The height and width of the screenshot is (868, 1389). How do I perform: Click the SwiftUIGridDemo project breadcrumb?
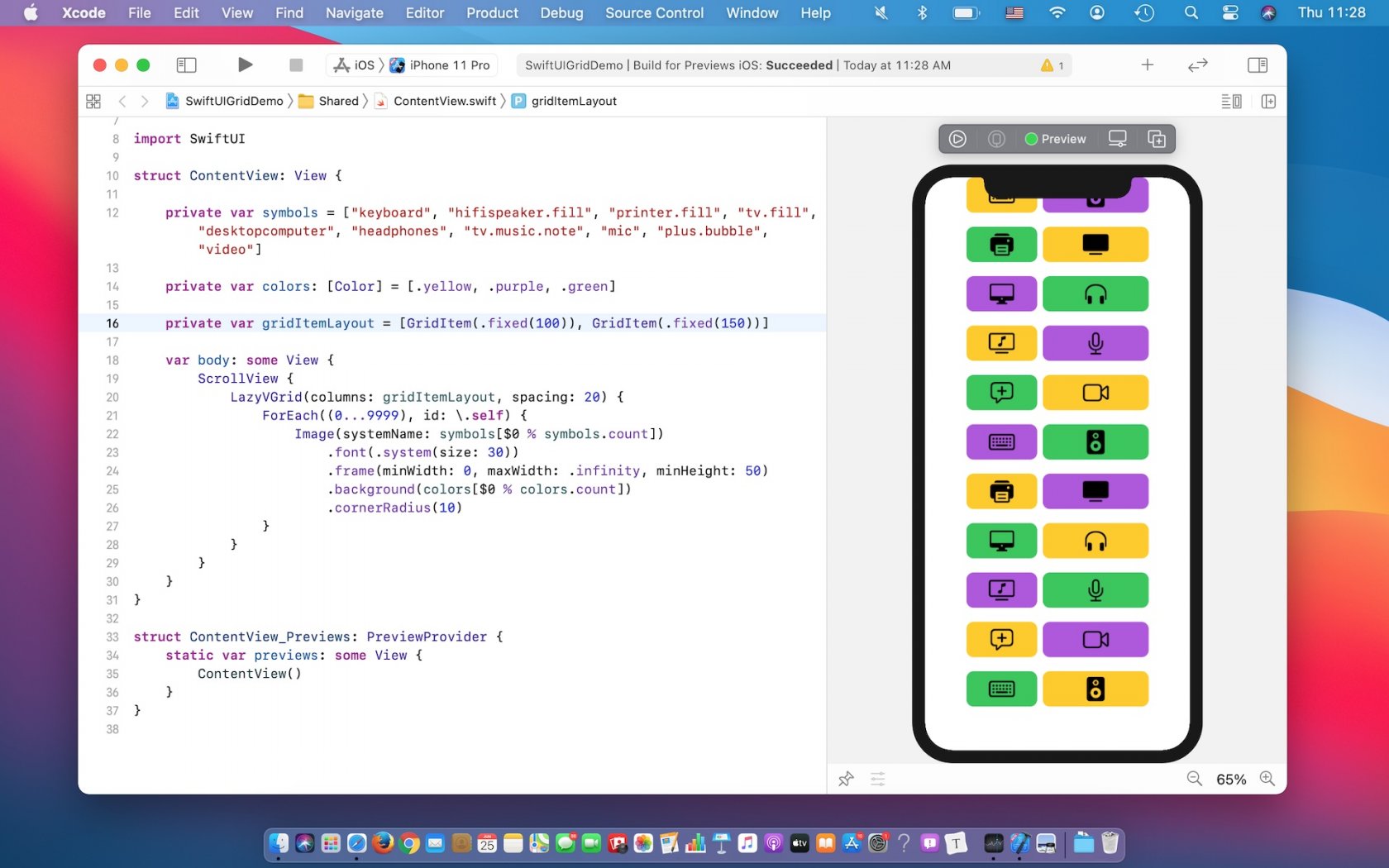tap(233, 102)
